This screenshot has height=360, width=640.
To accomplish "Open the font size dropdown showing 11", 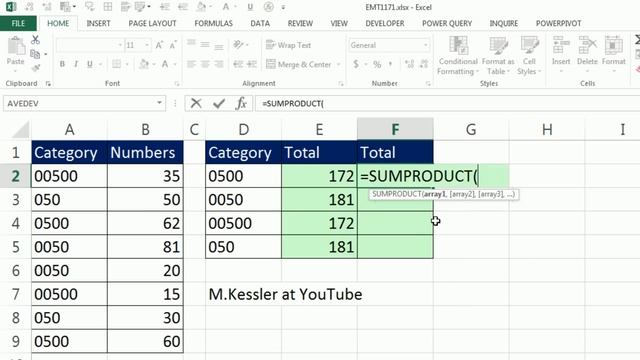I will [x=147, y=45].
